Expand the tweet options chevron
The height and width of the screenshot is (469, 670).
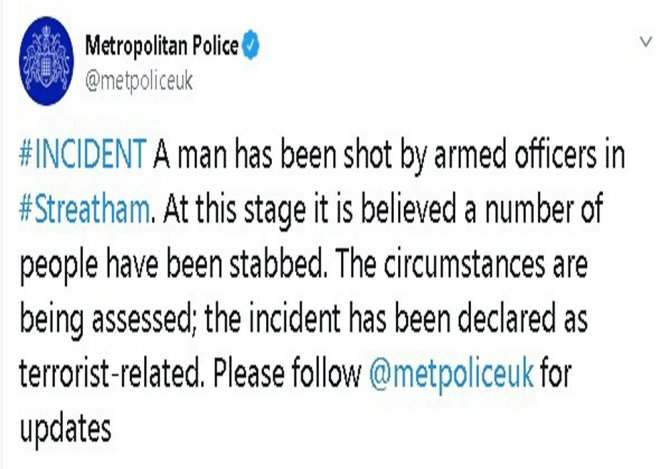(644, 44)
